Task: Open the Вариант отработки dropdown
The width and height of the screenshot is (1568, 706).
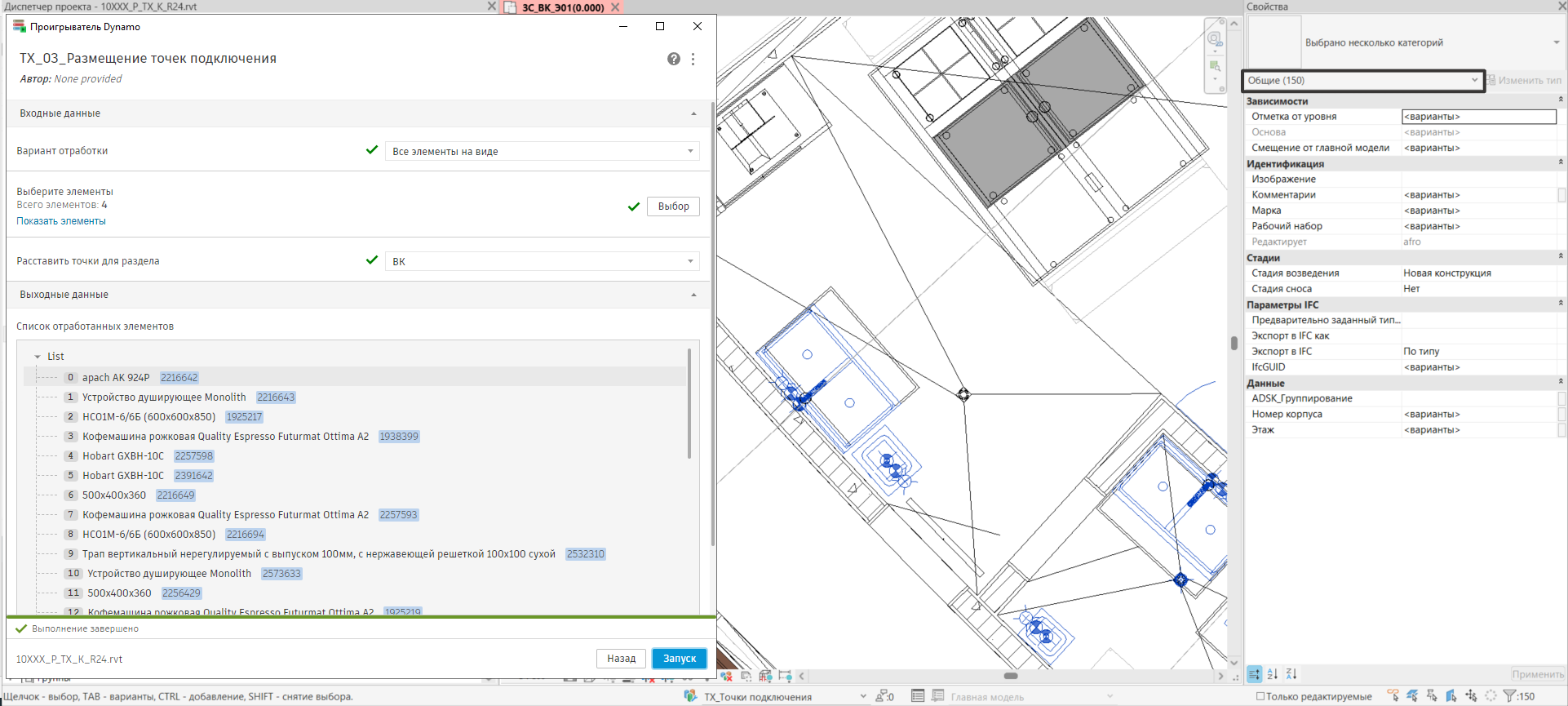Action: [x=542, y=151]
